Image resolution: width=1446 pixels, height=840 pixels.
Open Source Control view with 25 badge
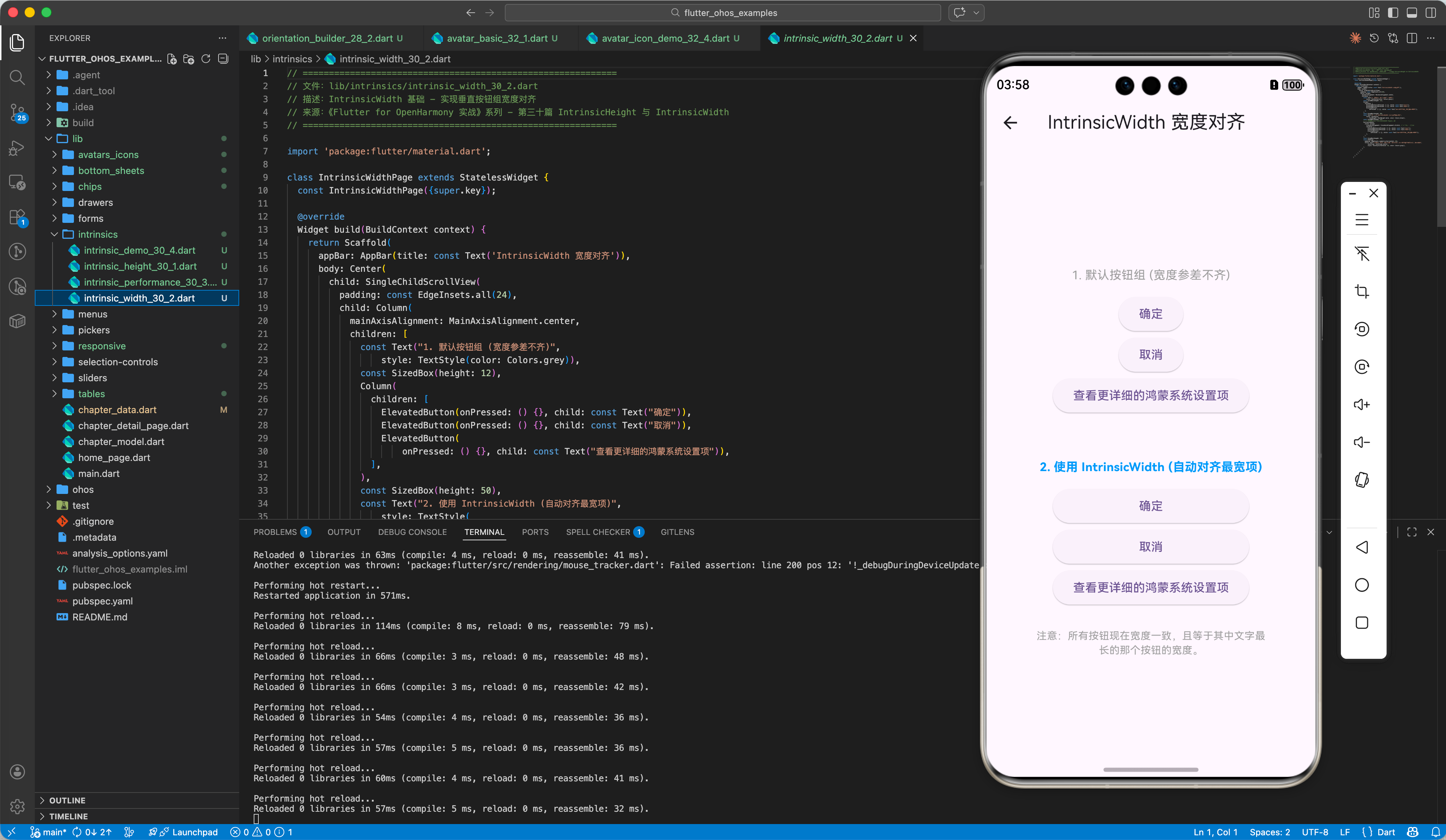[x=17, y=112]
